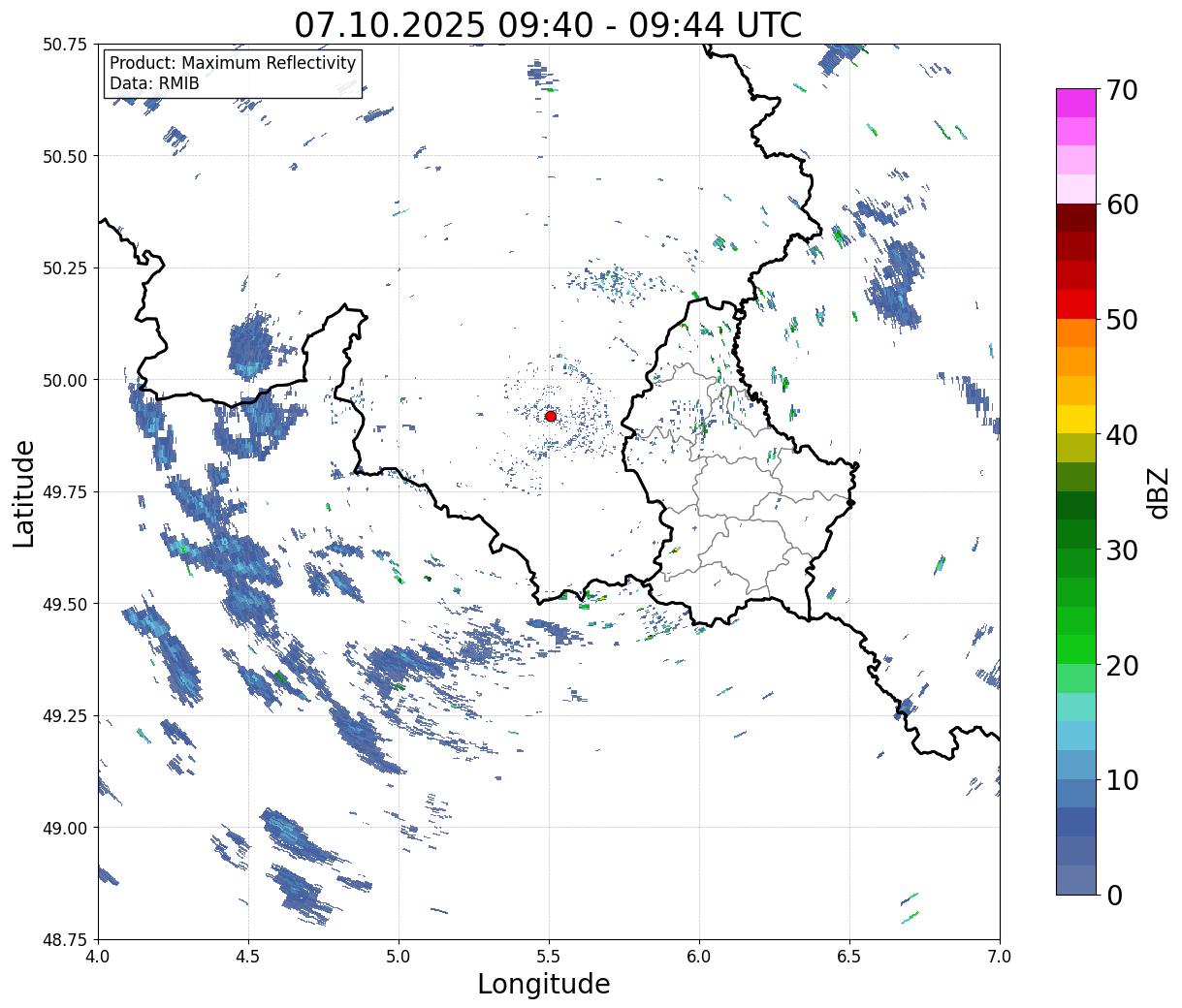This screenshot has width=1182, height=1008.
Task: Click the latitude tick label 48.75
Action: (65, 939)
